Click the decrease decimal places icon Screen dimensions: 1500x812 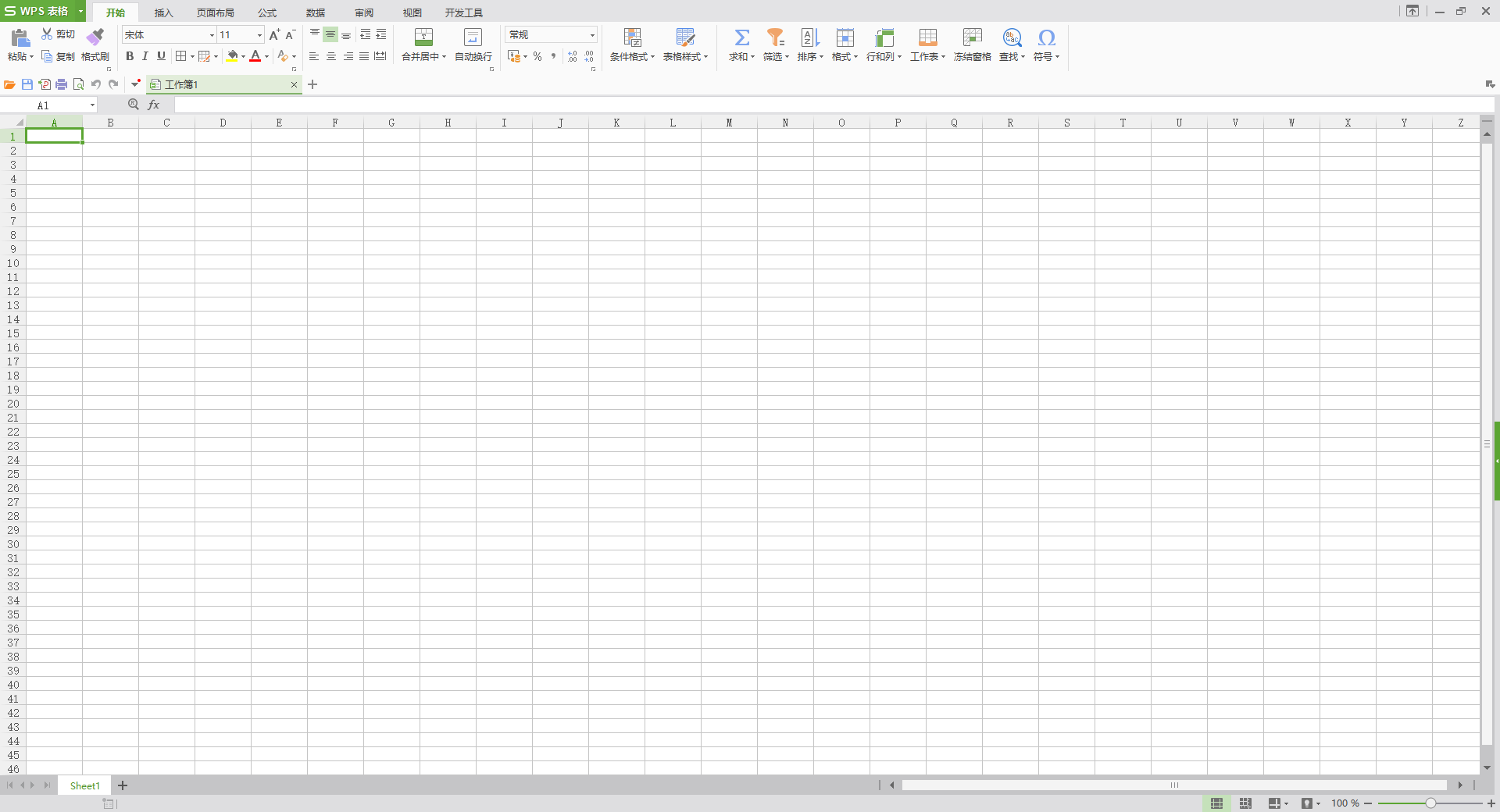click(x=589, y=56)
